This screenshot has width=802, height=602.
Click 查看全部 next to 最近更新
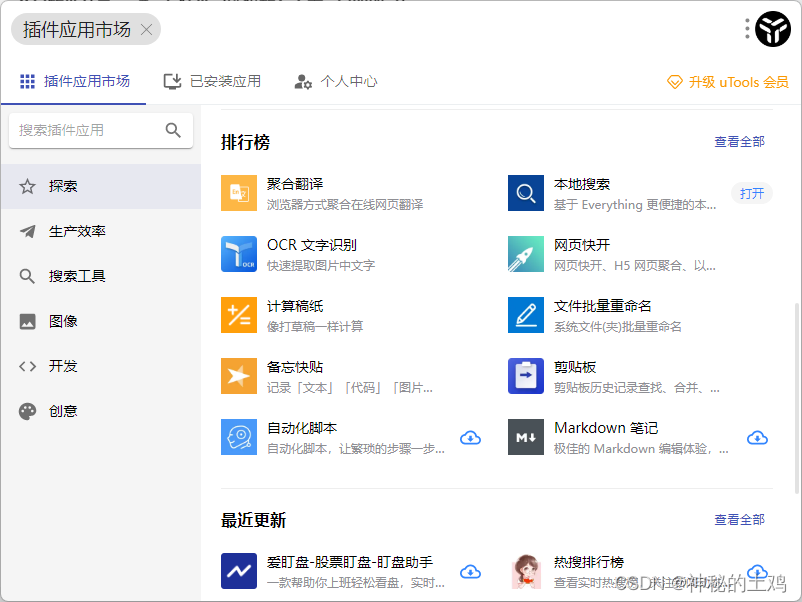point(740,520)
